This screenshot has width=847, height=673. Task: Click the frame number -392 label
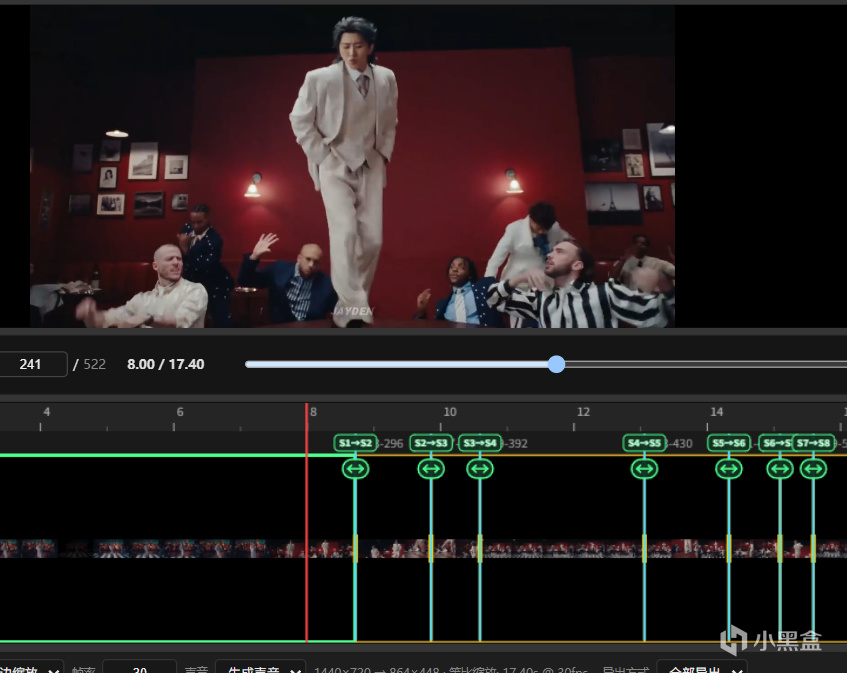point(516,443)
